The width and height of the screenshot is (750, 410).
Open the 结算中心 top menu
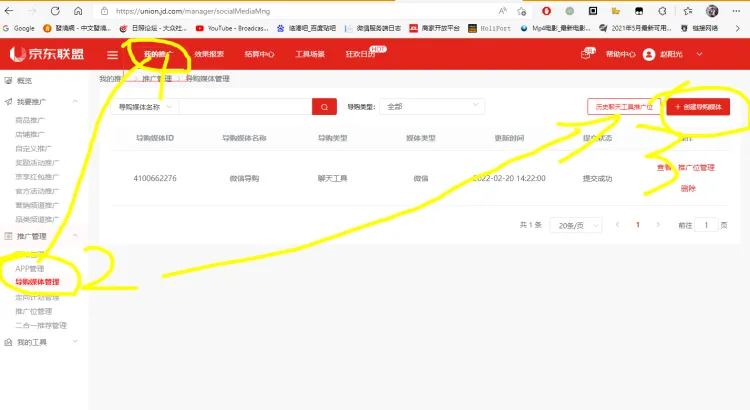[x=260, y=54]
